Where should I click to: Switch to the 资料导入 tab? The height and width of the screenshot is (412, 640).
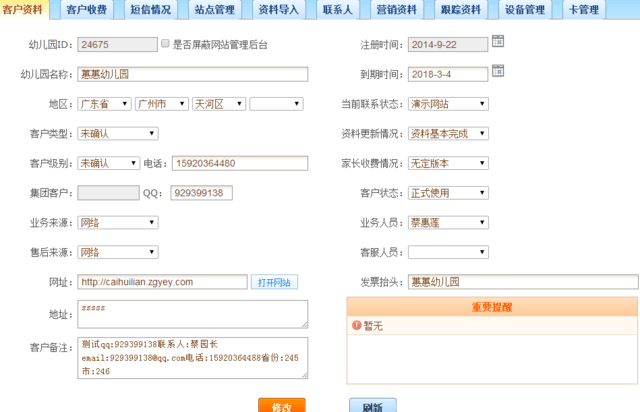(x=279, y=9)
